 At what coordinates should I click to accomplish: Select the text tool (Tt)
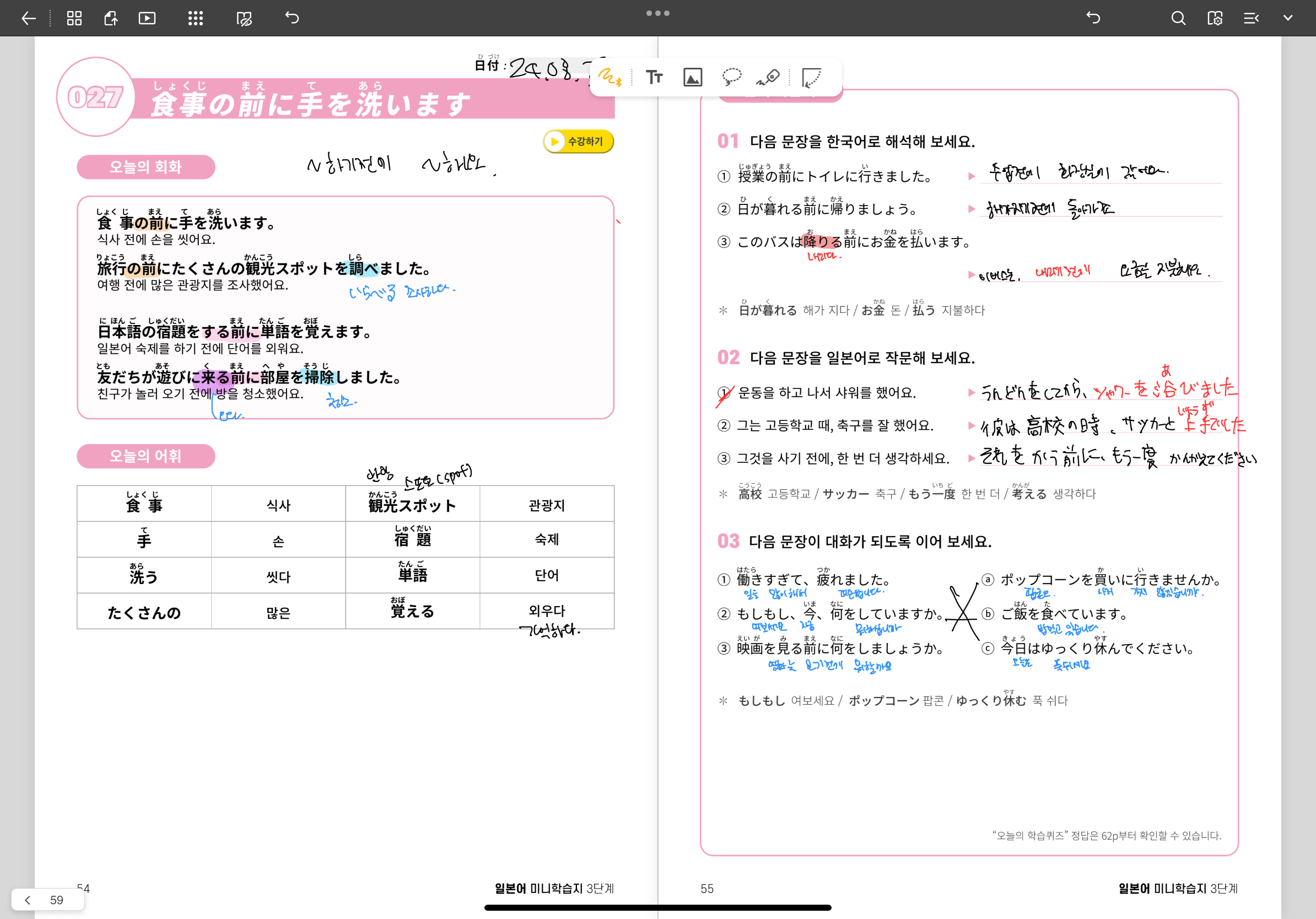pos(654,77)
